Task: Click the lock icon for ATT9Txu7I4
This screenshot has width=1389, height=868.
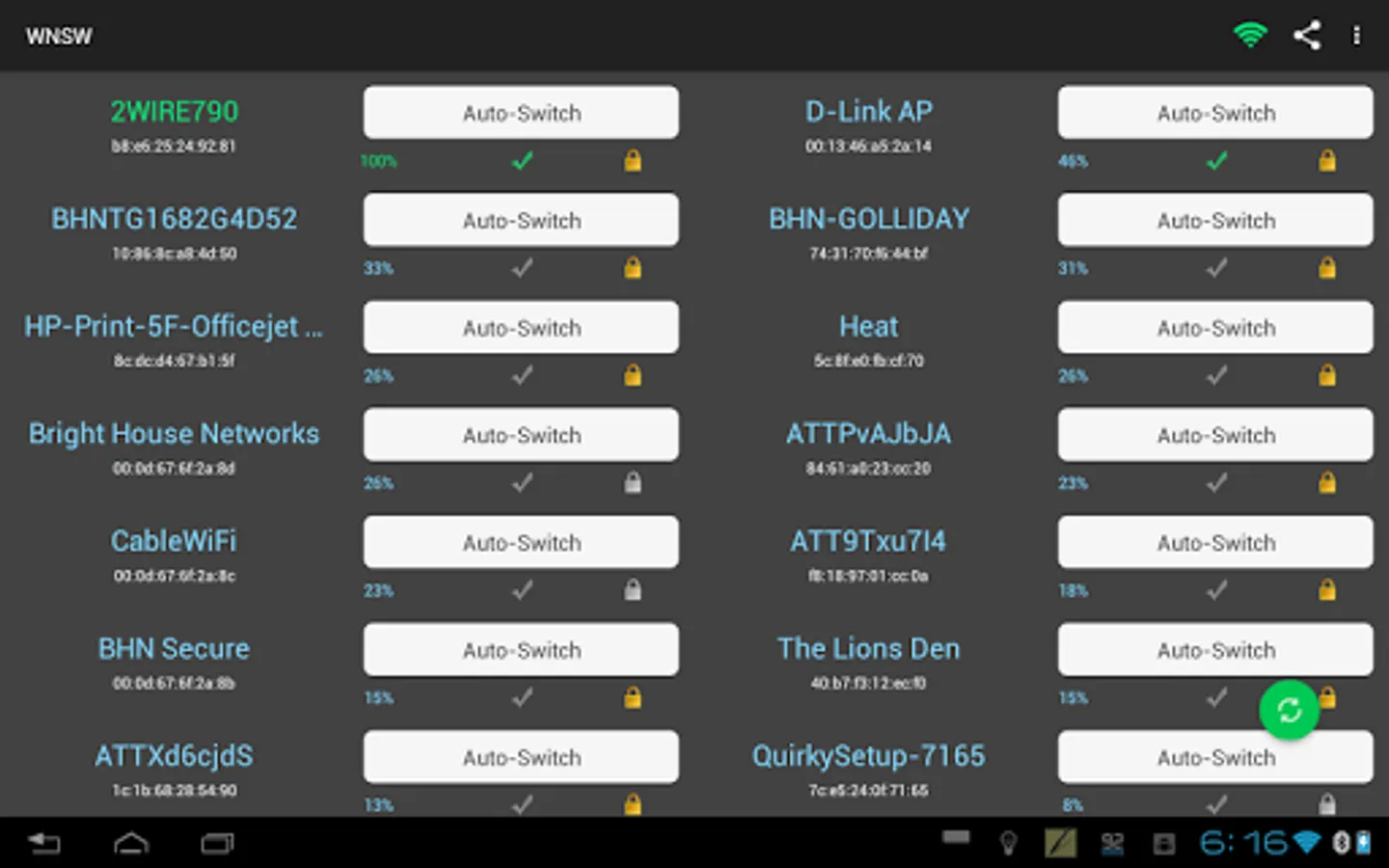Action: click(1327, 589)
